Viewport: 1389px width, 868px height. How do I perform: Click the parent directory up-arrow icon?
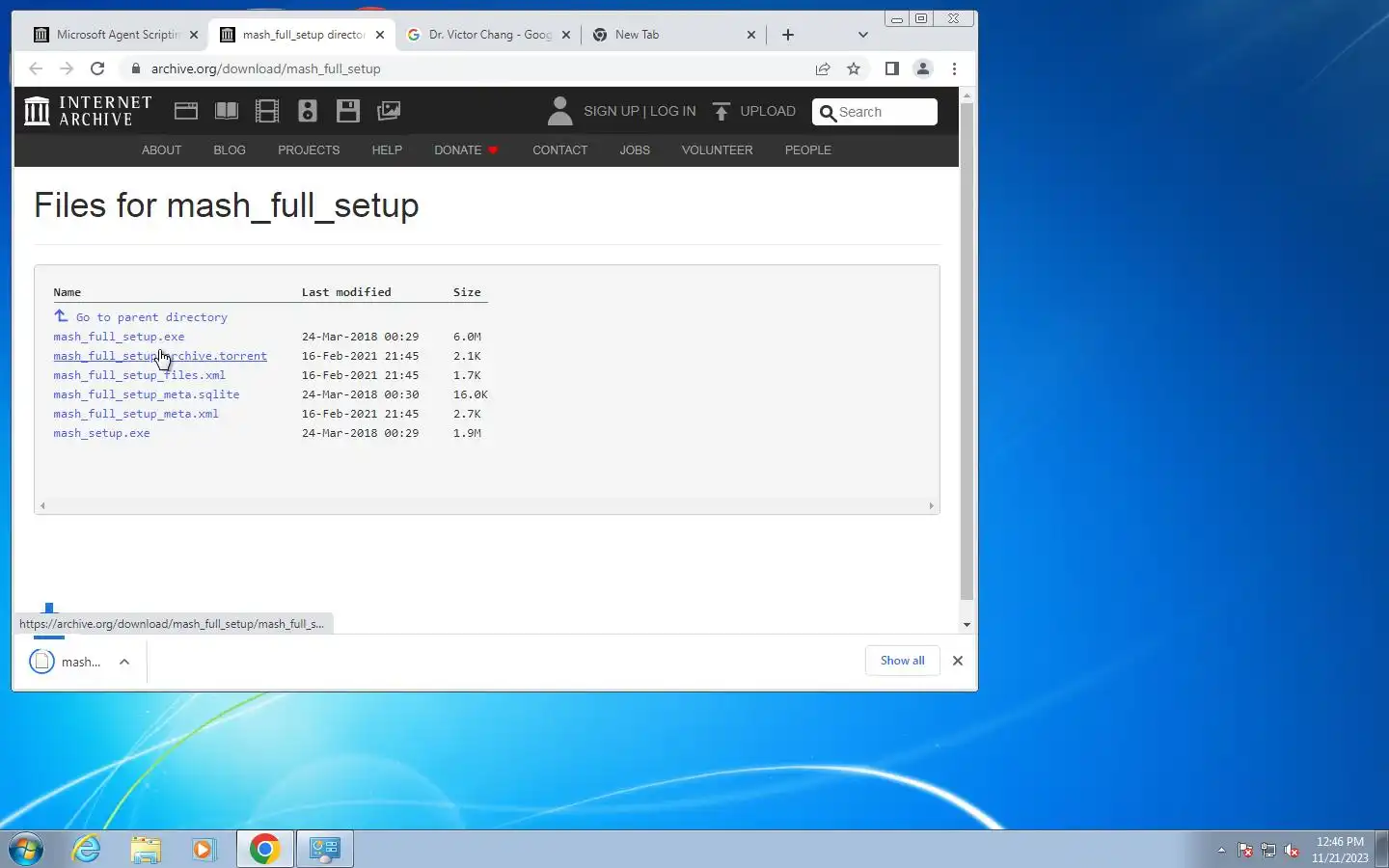coord(61,316)
